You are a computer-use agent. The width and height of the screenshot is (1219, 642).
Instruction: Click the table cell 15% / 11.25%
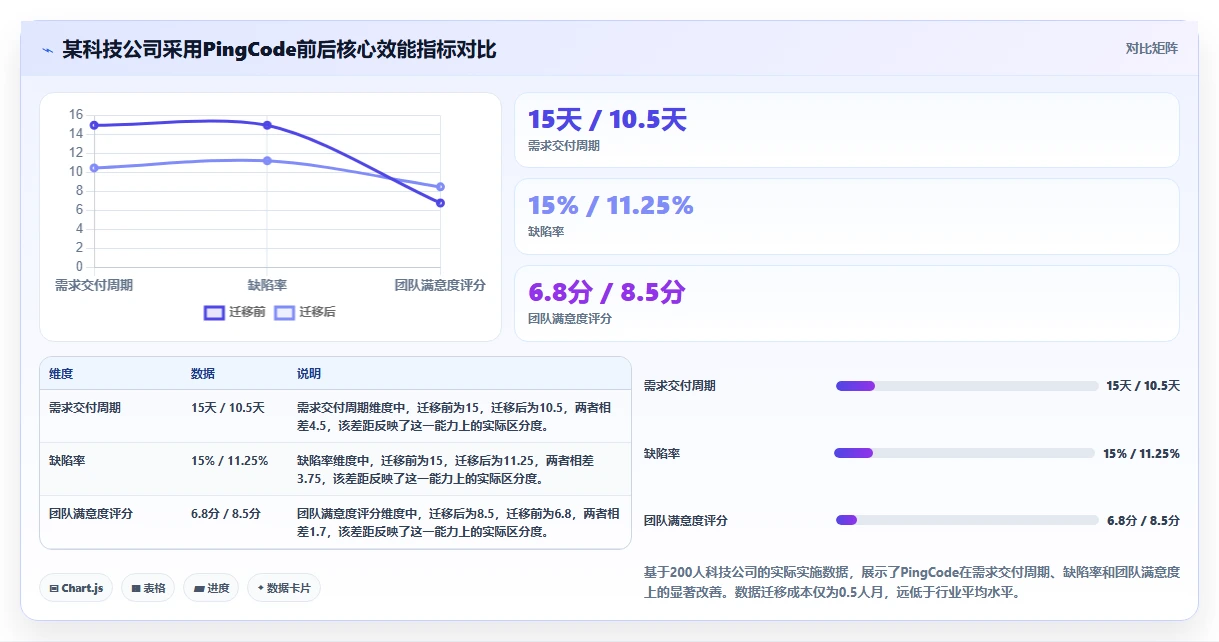click(x=230, y=461)
